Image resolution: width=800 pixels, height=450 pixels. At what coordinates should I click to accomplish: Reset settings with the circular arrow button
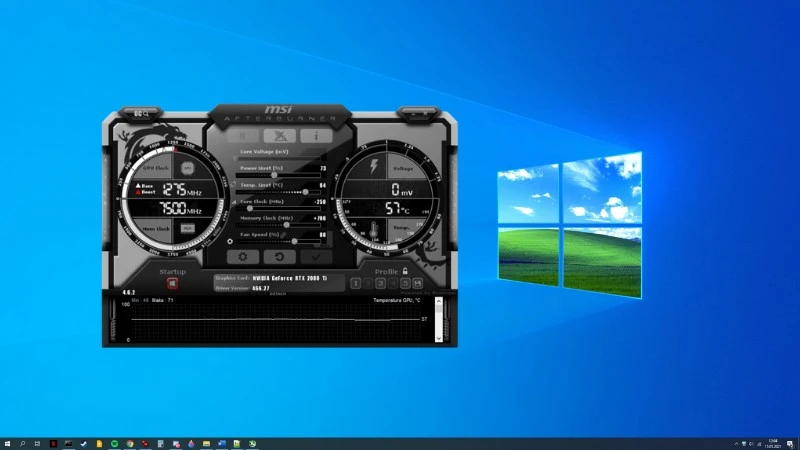(279, 257)
